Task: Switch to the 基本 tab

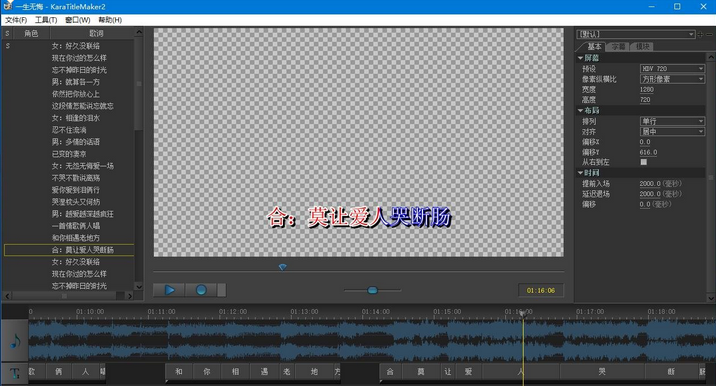Action: tap(594, 47)
